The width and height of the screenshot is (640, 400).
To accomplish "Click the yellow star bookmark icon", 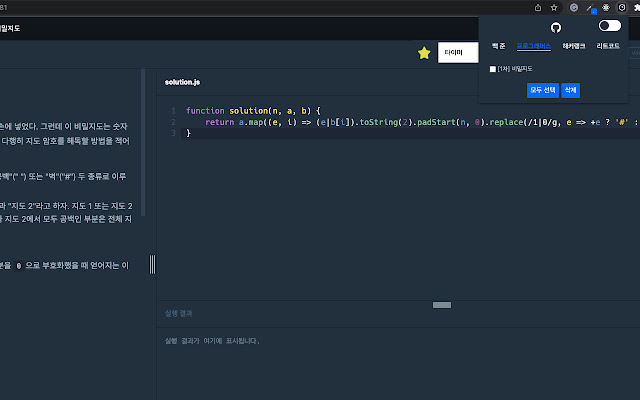I will tap(424, 53).
